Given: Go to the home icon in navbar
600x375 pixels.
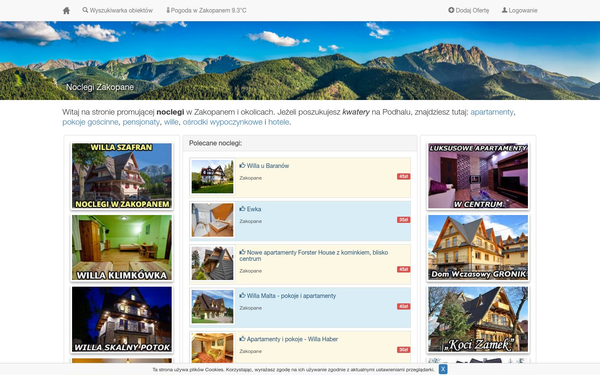Looking at the screenshot, I should [x=66, y=10].
